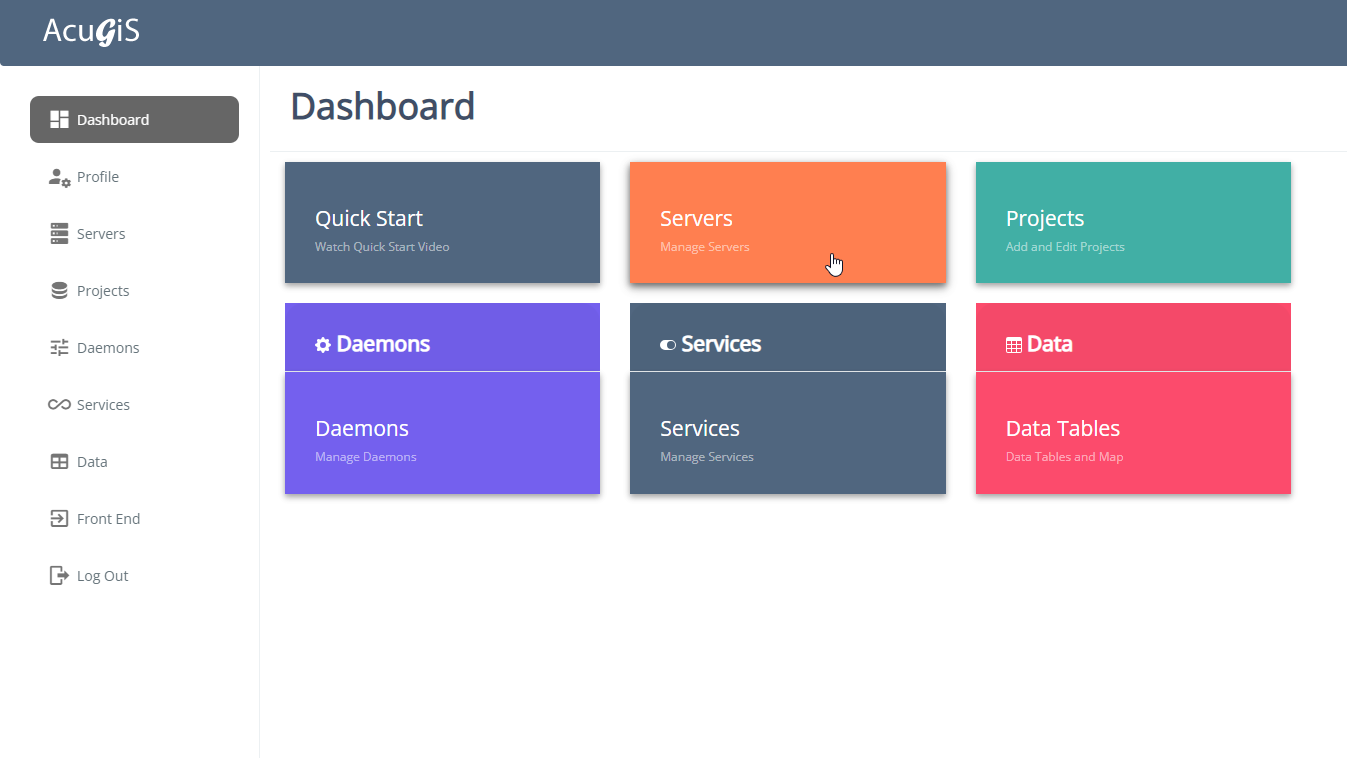Screen dimensions: 1347x758
Task: Click the Data table icon in sidebar
Action: pos(59,462)
